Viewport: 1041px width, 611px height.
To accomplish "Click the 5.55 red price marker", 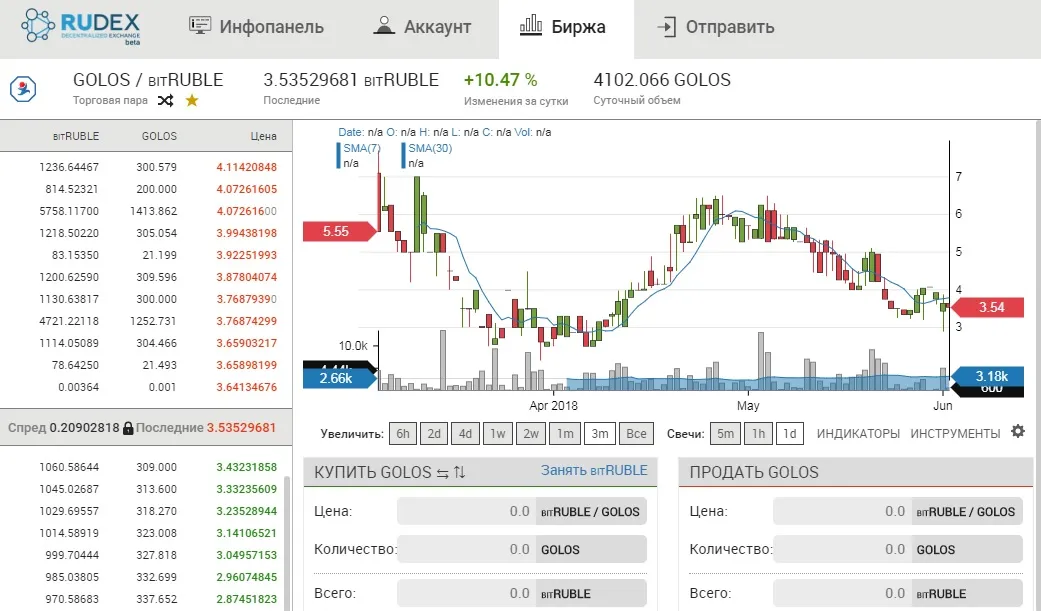I will 339,231.
